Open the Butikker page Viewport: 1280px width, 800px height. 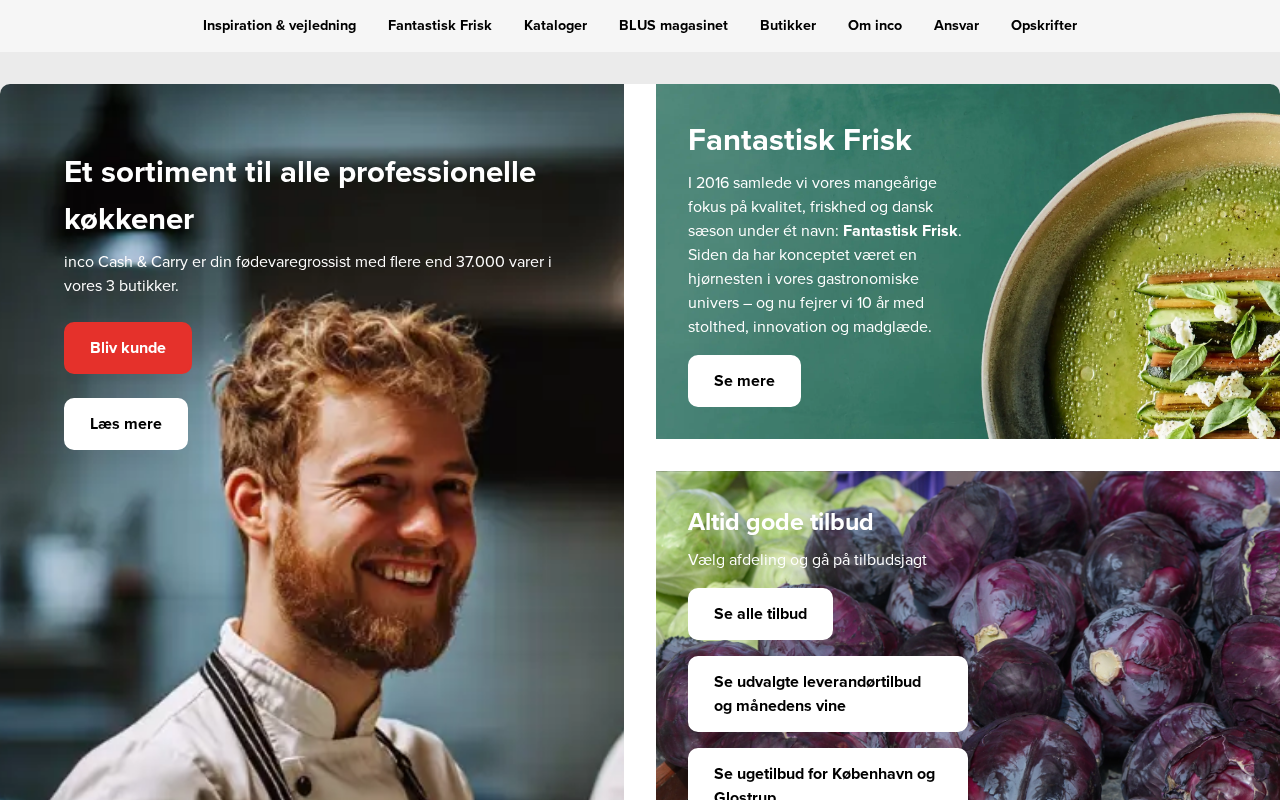788,26
